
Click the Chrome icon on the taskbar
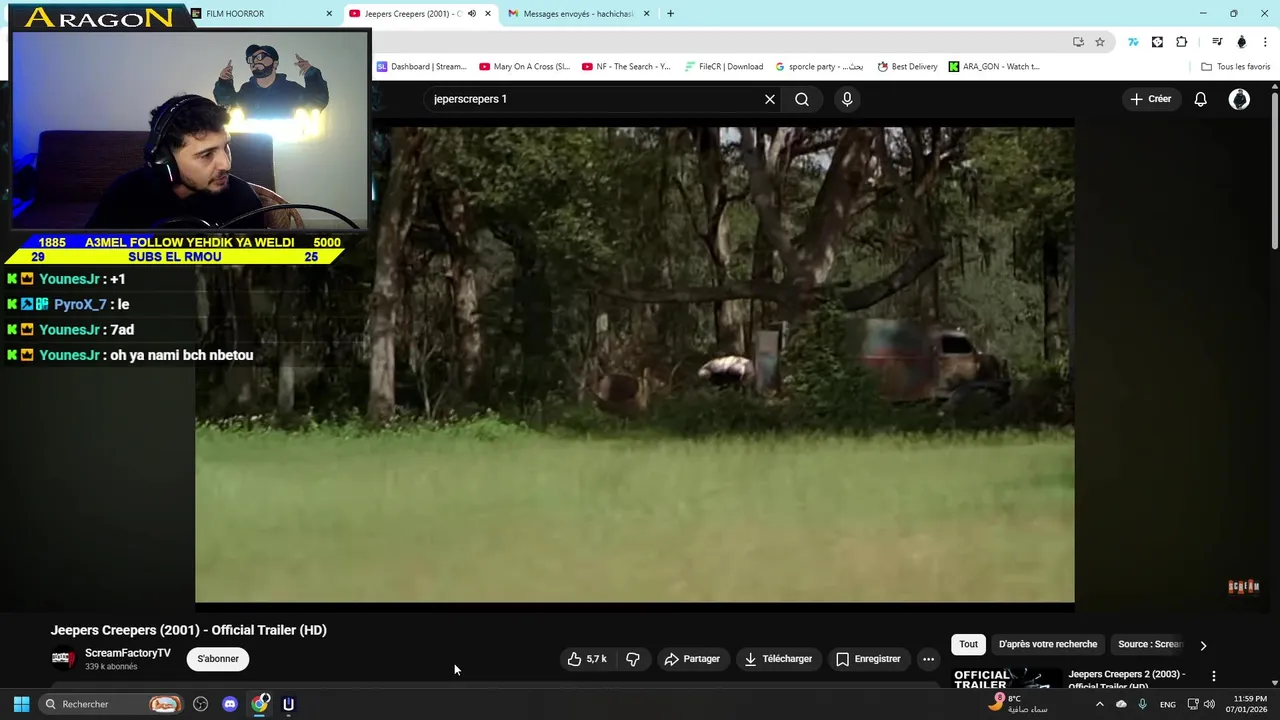click(260, 704)
